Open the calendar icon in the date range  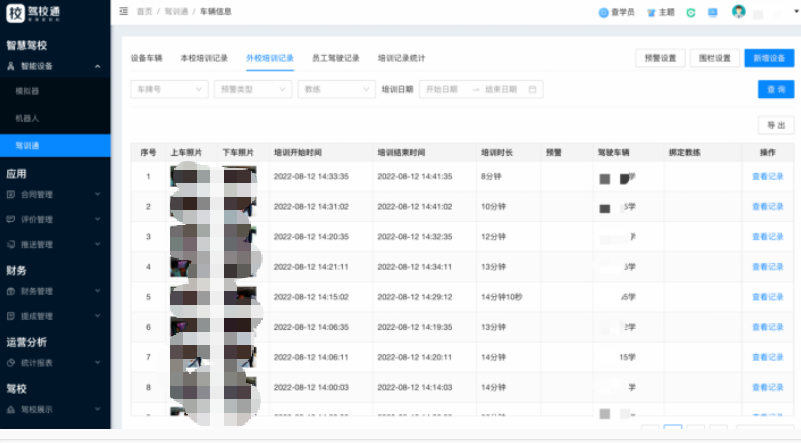click(534, 89)
